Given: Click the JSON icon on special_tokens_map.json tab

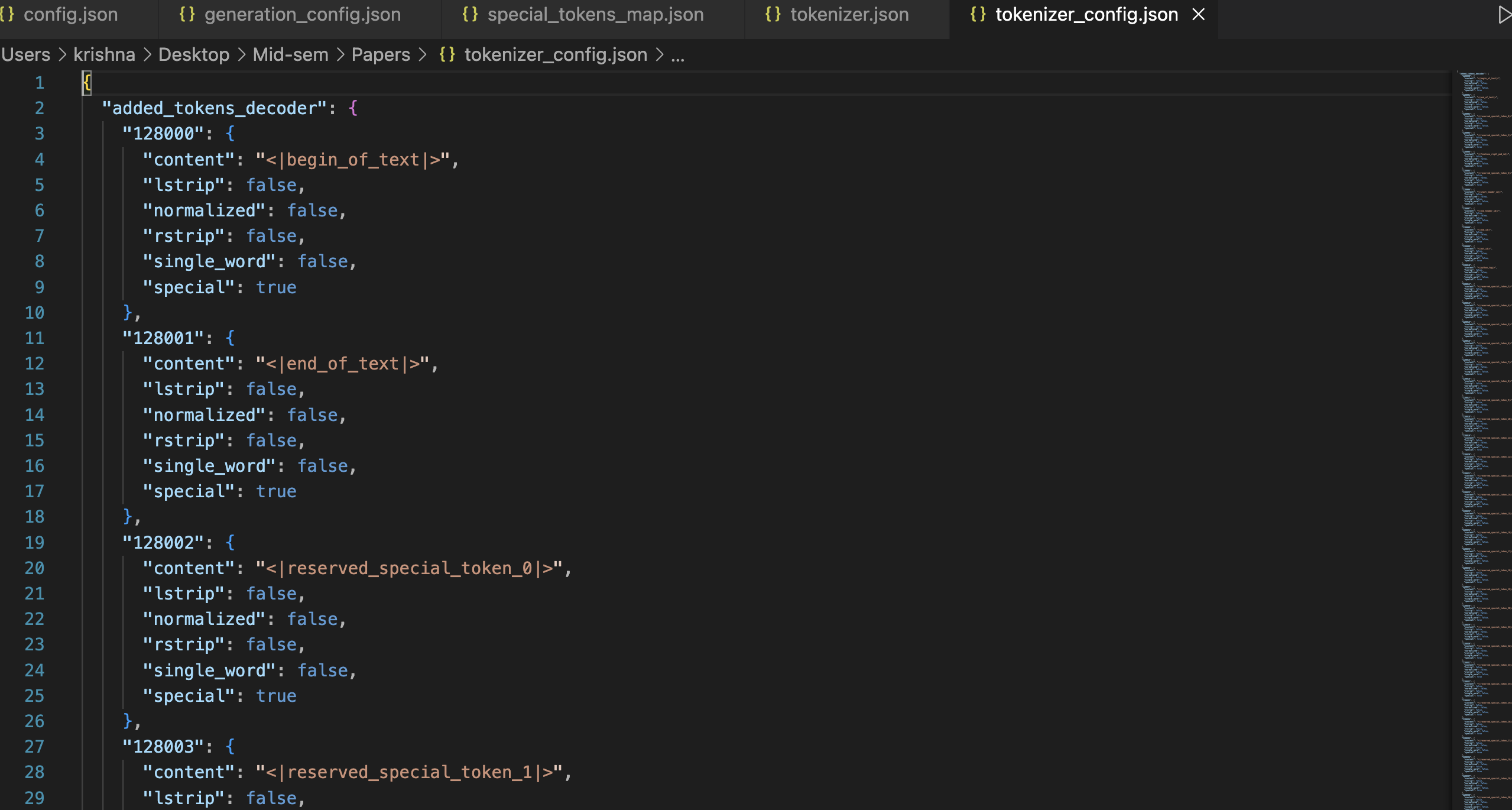Looking at the screenshot, I should click(x=471, y=14).
